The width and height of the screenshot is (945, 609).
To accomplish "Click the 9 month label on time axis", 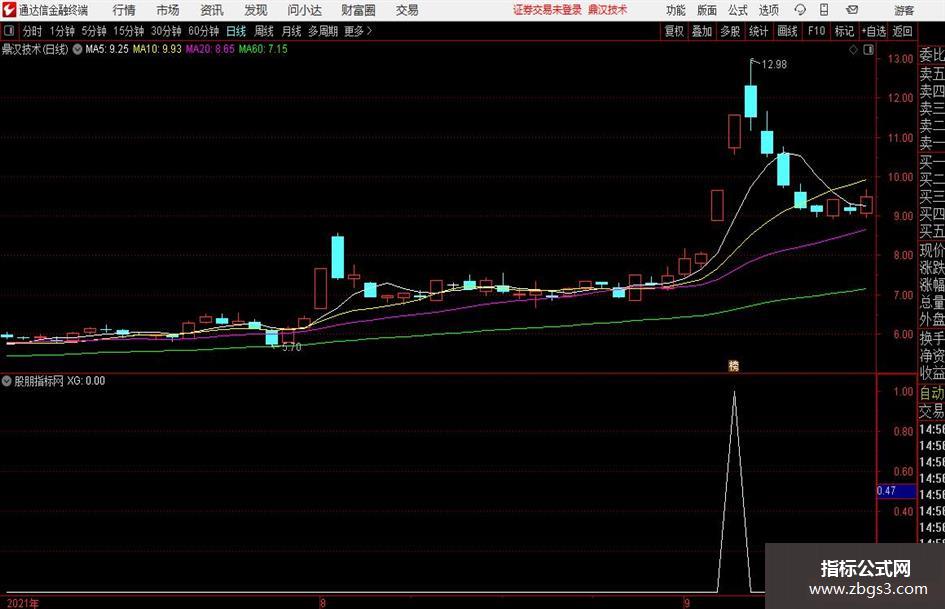I will click(686, 603).
